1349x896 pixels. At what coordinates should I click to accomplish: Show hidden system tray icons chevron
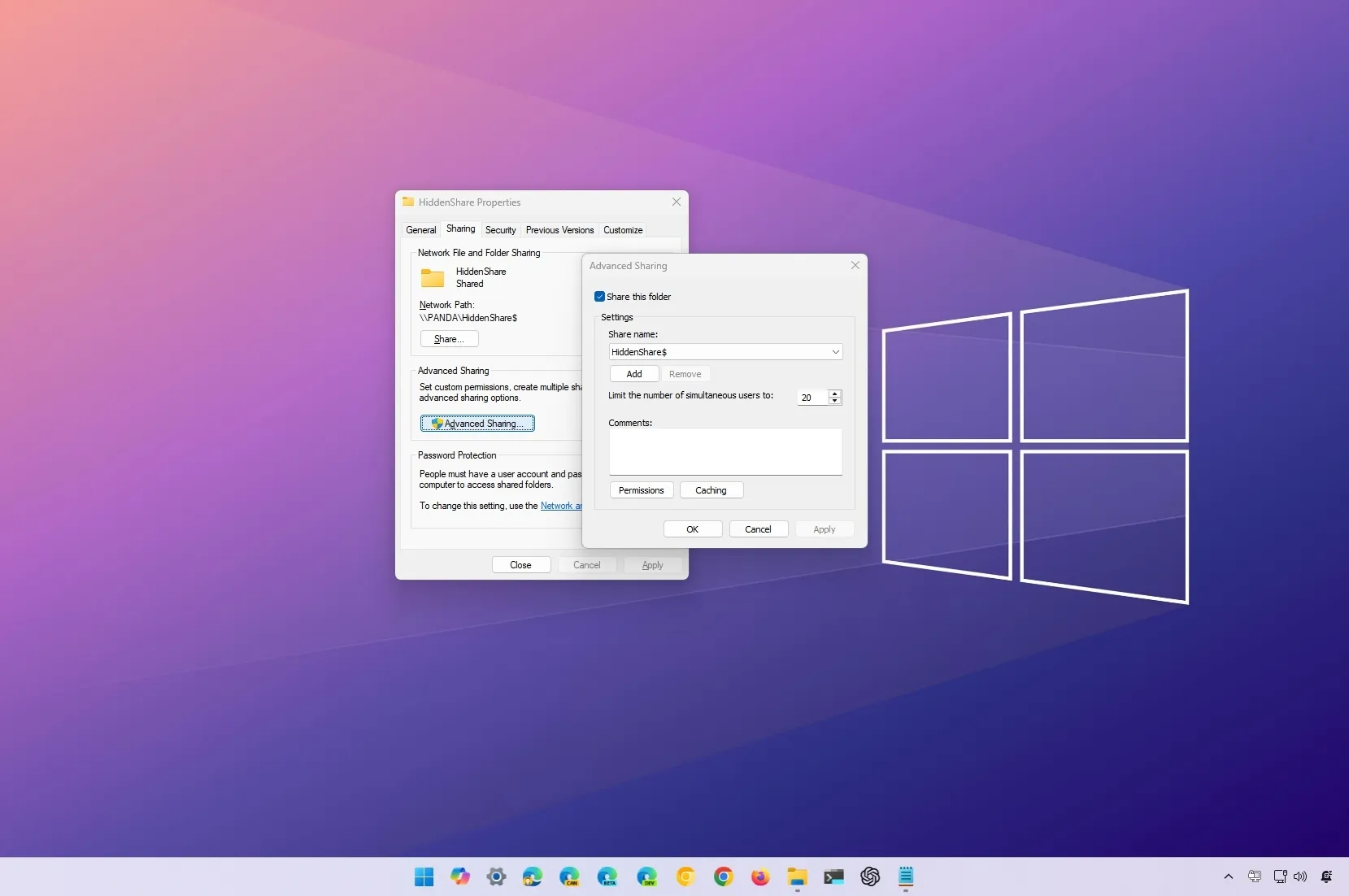pyautogui.click(x=1229, y=876)
